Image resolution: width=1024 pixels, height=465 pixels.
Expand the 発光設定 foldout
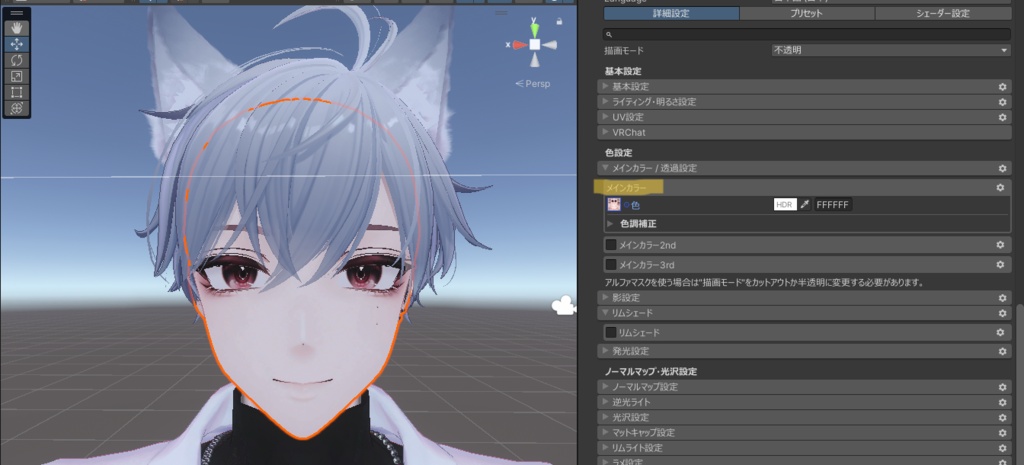click(606, 351)
